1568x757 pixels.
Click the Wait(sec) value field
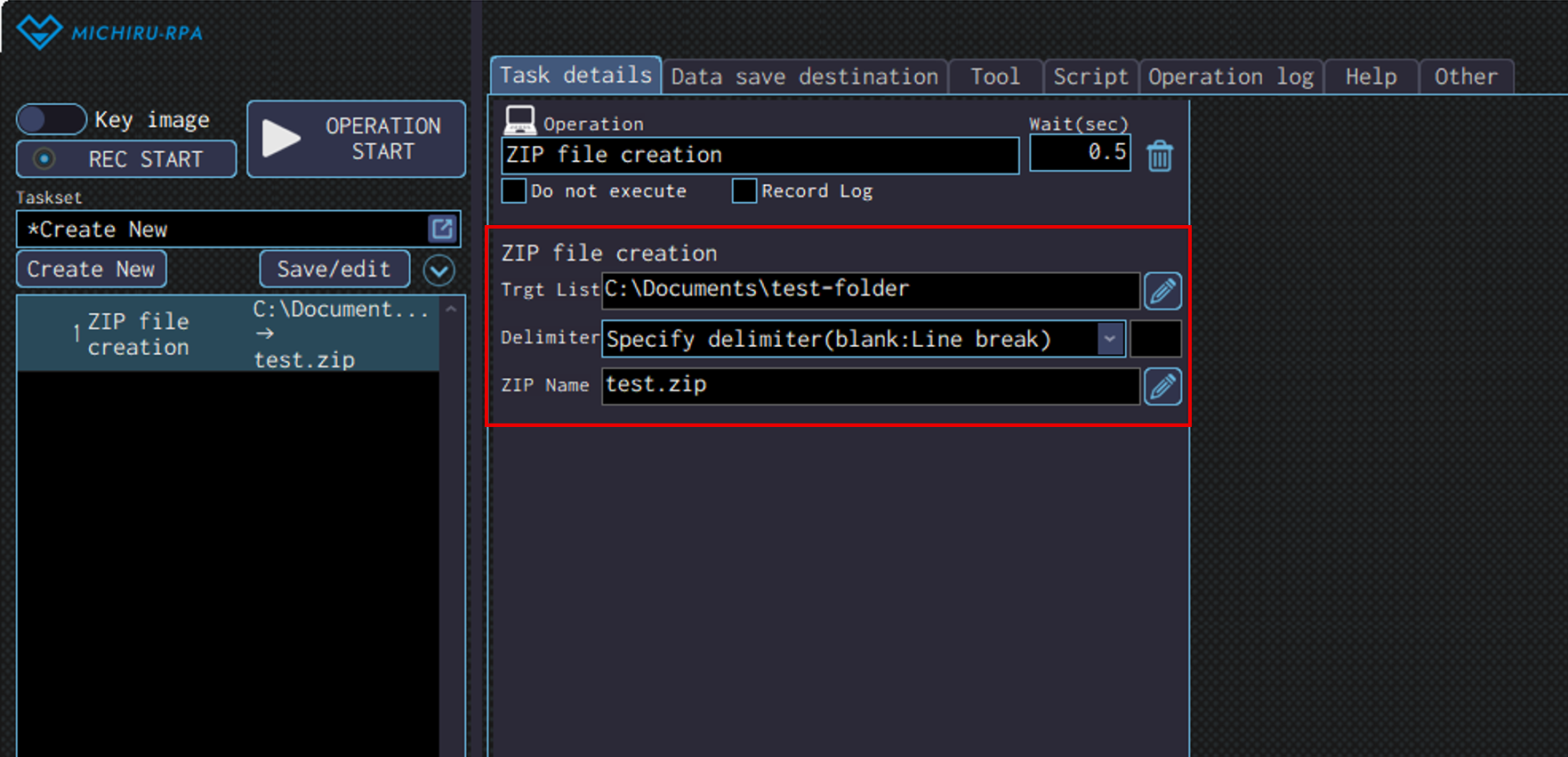click(1079, 153)
